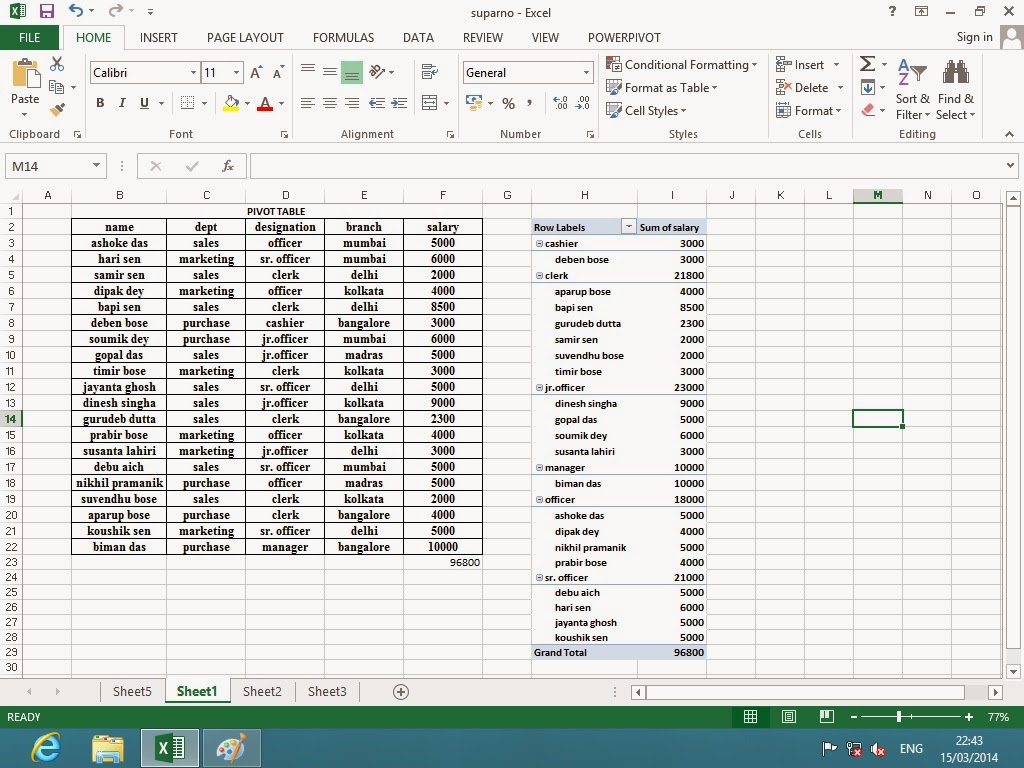Click the Clear eraser icon
Image resolution: width=1024 pixels, height=768 pixels.
pyautogui.click(x=868, y=110)
